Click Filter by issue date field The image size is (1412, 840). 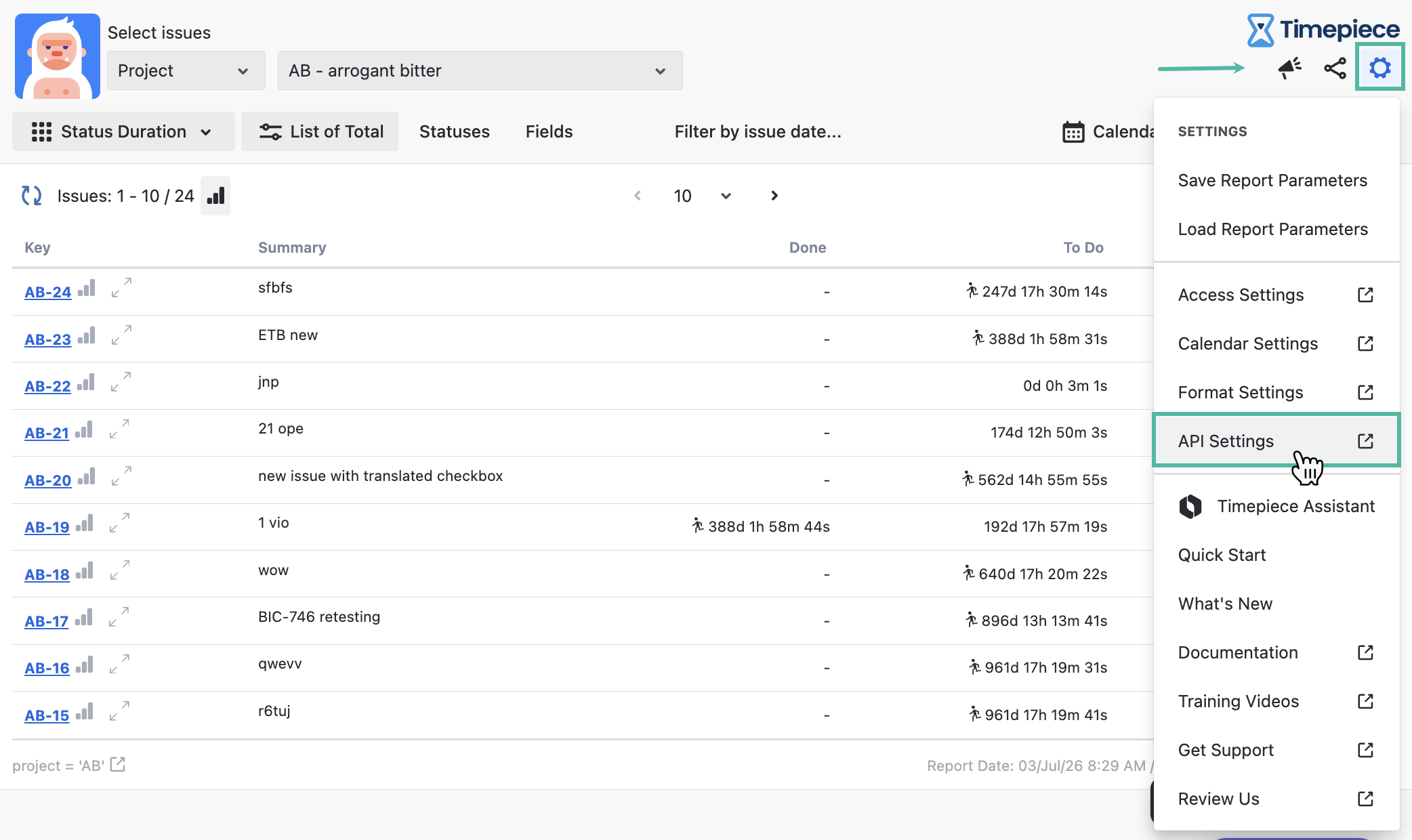(x=757, y=131)
